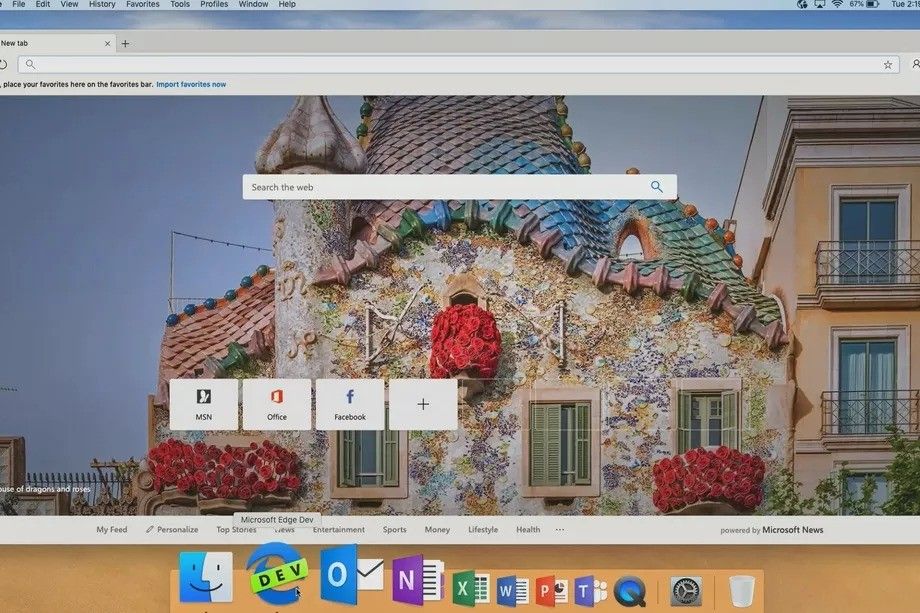Image resolution: width=920 pixels, height=613 pixels.
Task: Click the Import favorites now link
Action: pyautogui.click(x=191, y=84)
